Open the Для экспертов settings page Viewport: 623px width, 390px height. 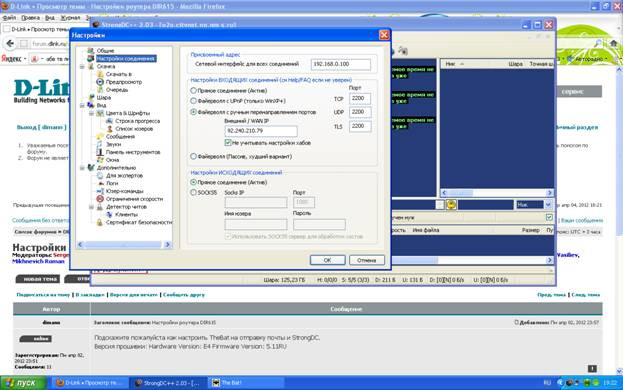pos(124,176)
